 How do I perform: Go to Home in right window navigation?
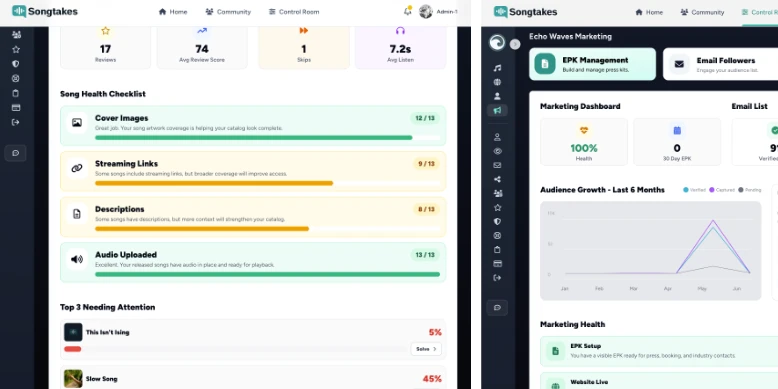coord(649,12)
